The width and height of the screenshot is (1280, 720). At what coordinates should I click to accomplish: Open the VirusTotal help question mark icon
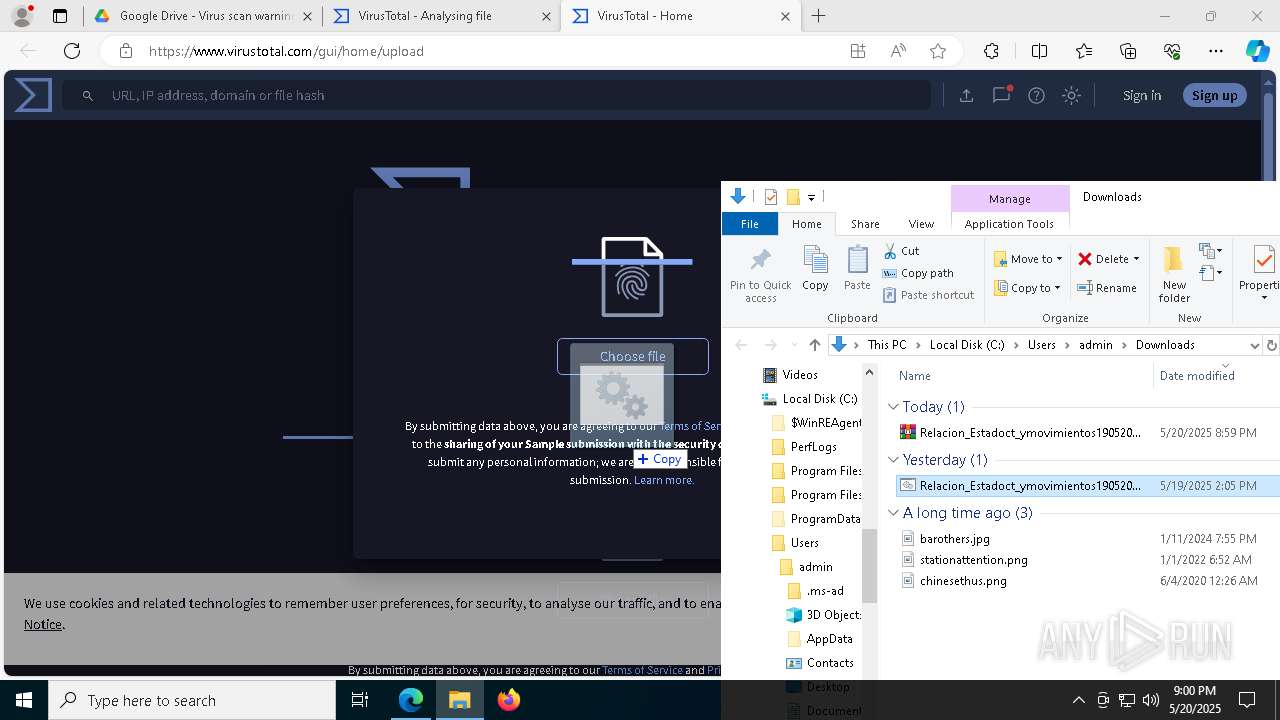(x=1037, y=95)
